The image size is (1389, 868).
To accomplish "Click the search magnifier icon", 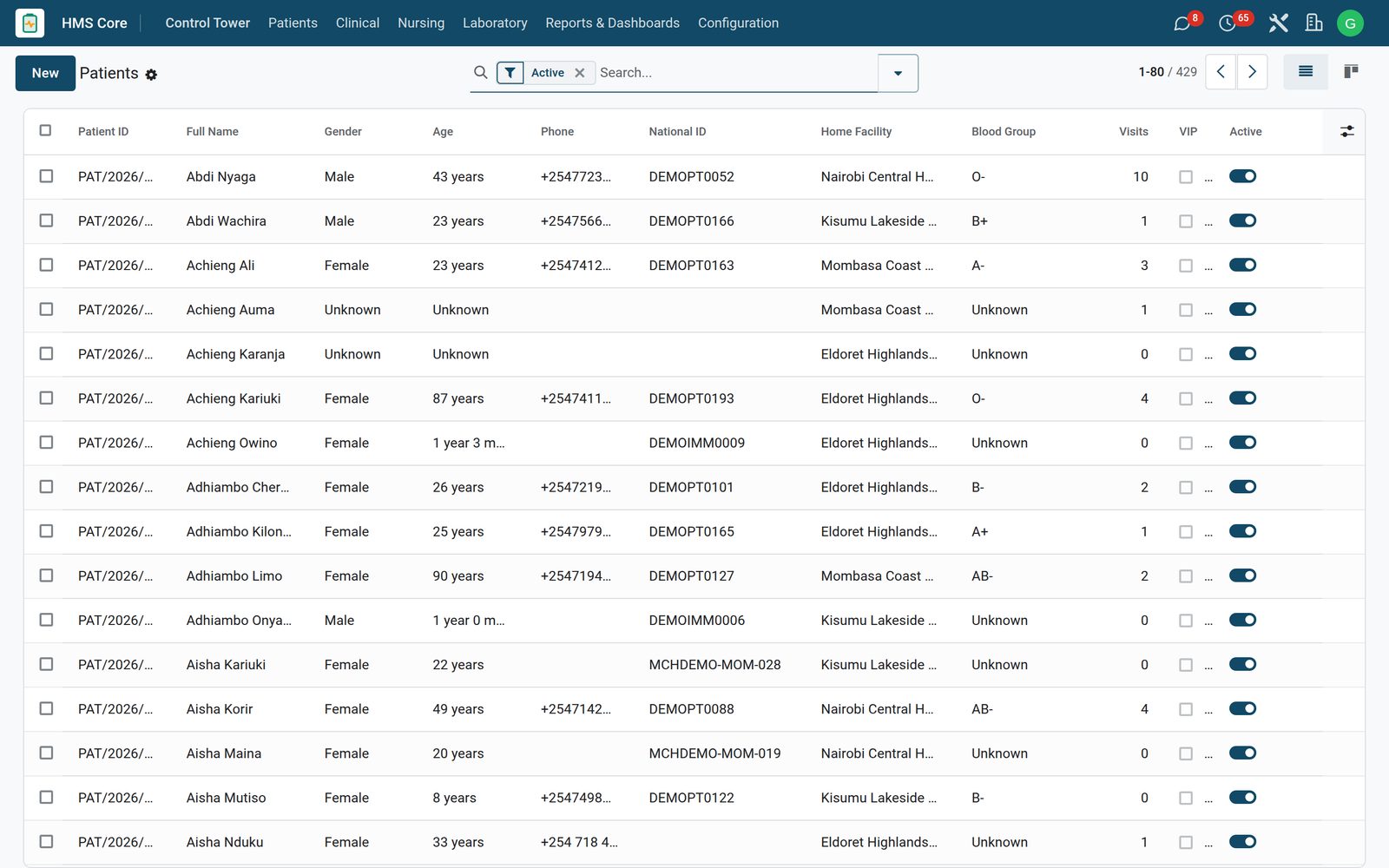I will click(480, 73).
